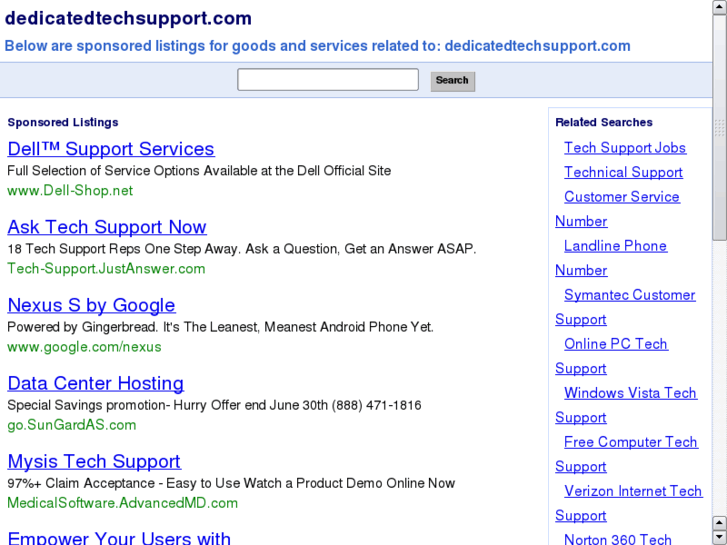Select the Tech-Support.JustAnswer.com URL text
727x545 pixels.
106,269
